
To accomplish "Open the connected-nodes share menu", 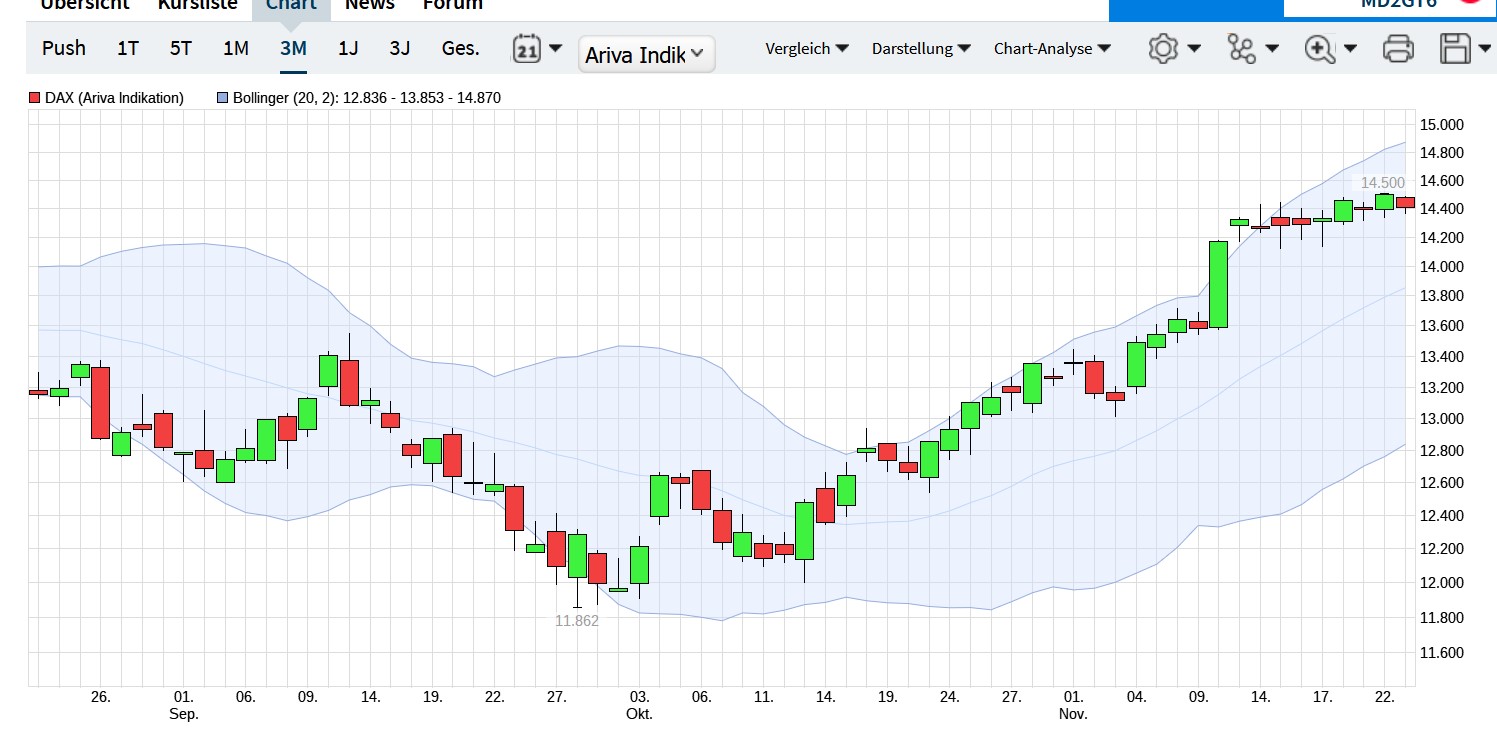I will coord(1253,48).
